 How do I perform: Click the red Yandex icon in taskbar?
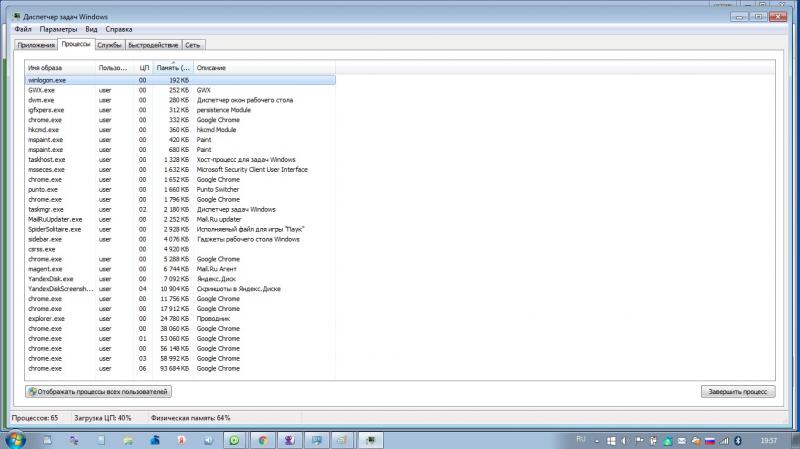[181, 440]
